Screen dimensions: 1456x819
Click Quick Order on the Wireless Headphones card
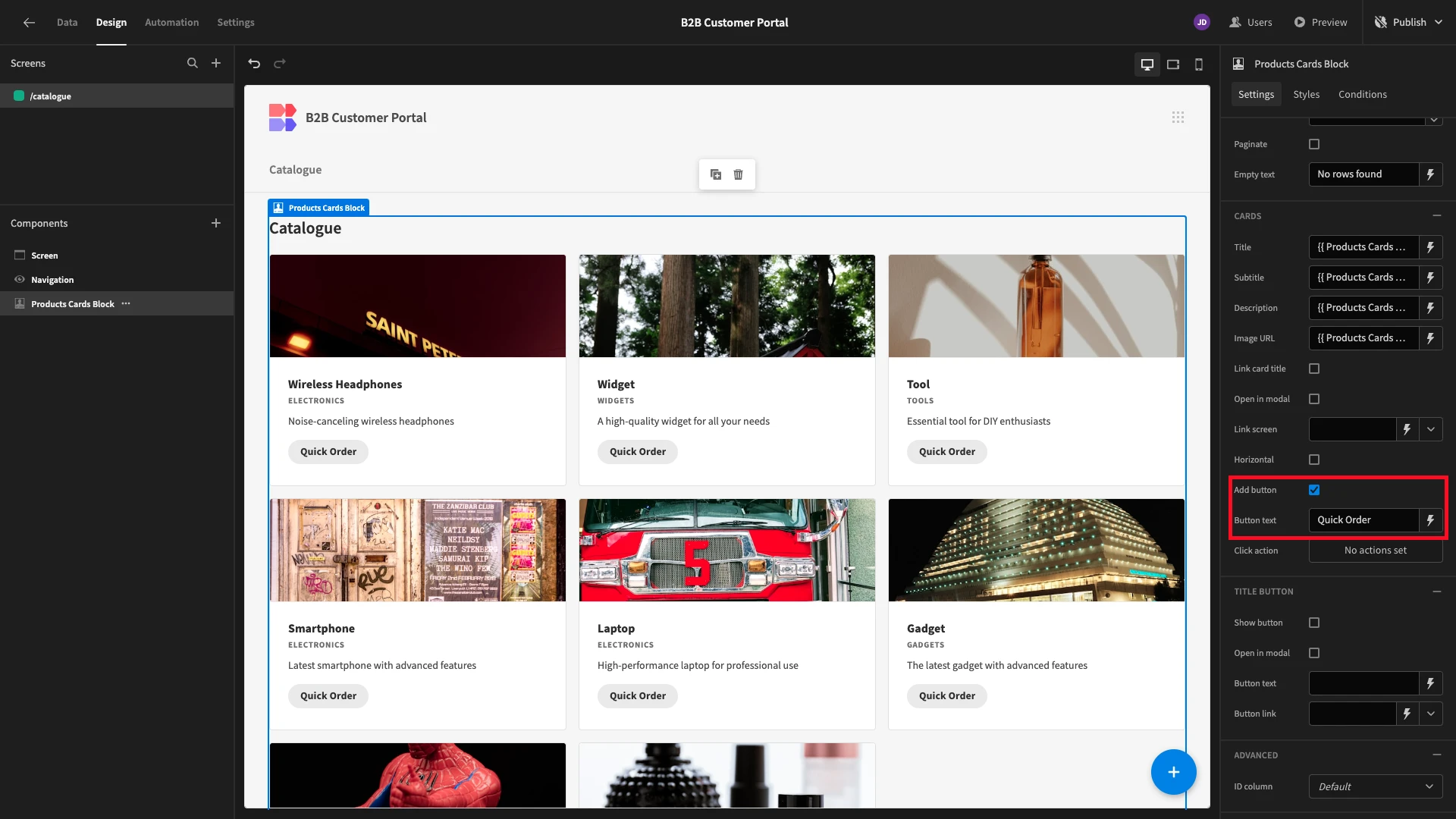tap(328, 452)
